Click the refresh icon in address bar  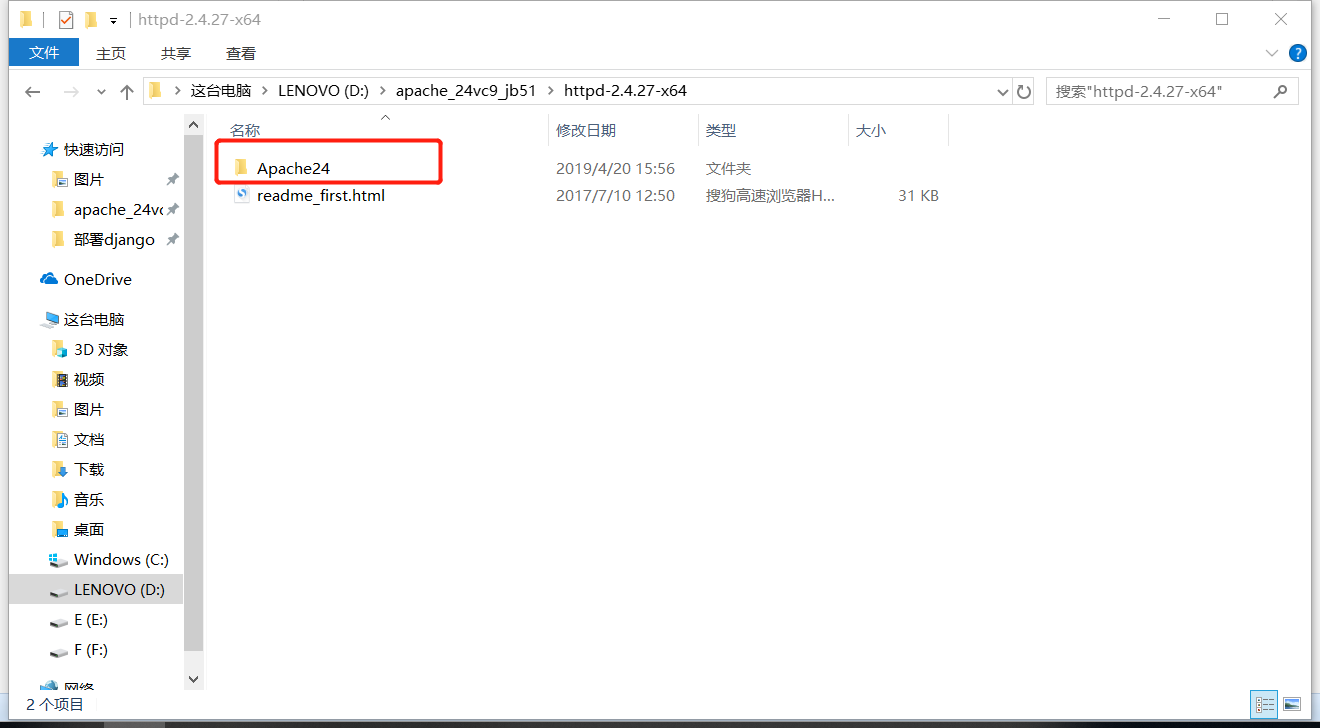pos(1024,91)
